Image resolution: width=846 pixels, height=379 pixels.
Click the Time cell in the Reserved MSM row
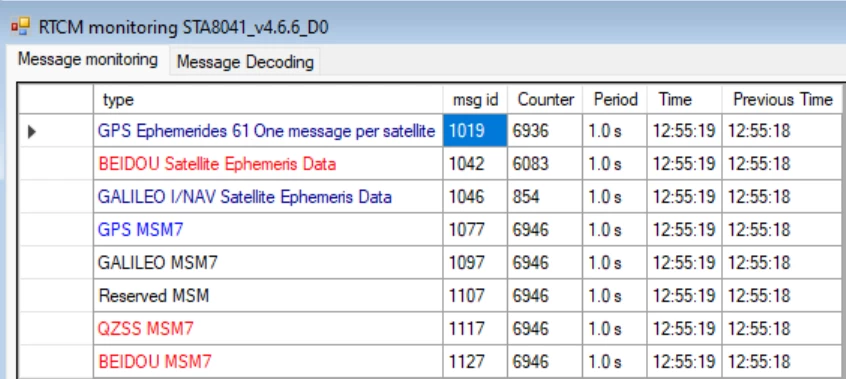tap(685, 295)
